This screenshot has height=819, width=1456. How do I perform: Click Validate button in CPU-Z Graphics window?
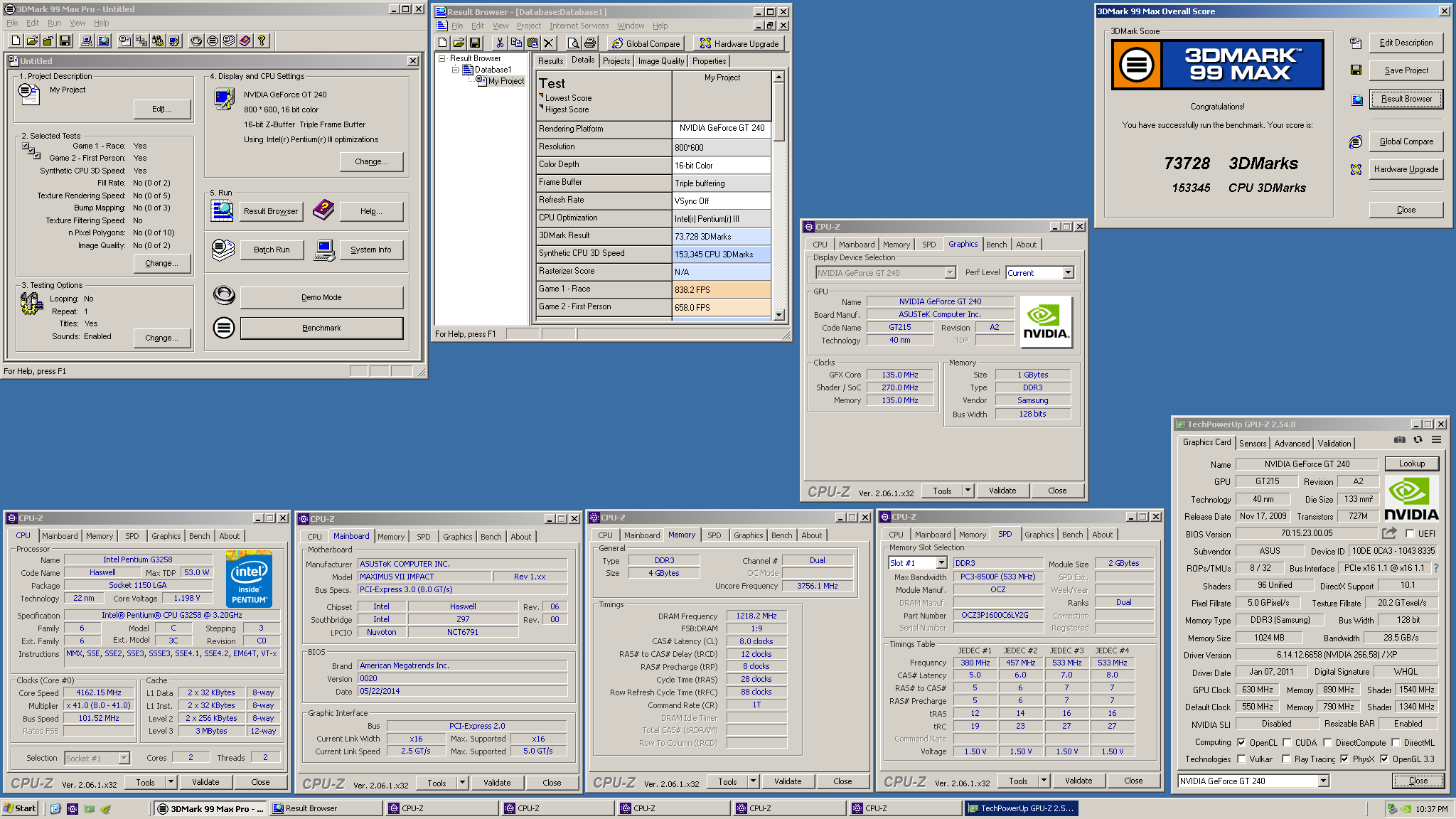click(x=1002, y=491)
